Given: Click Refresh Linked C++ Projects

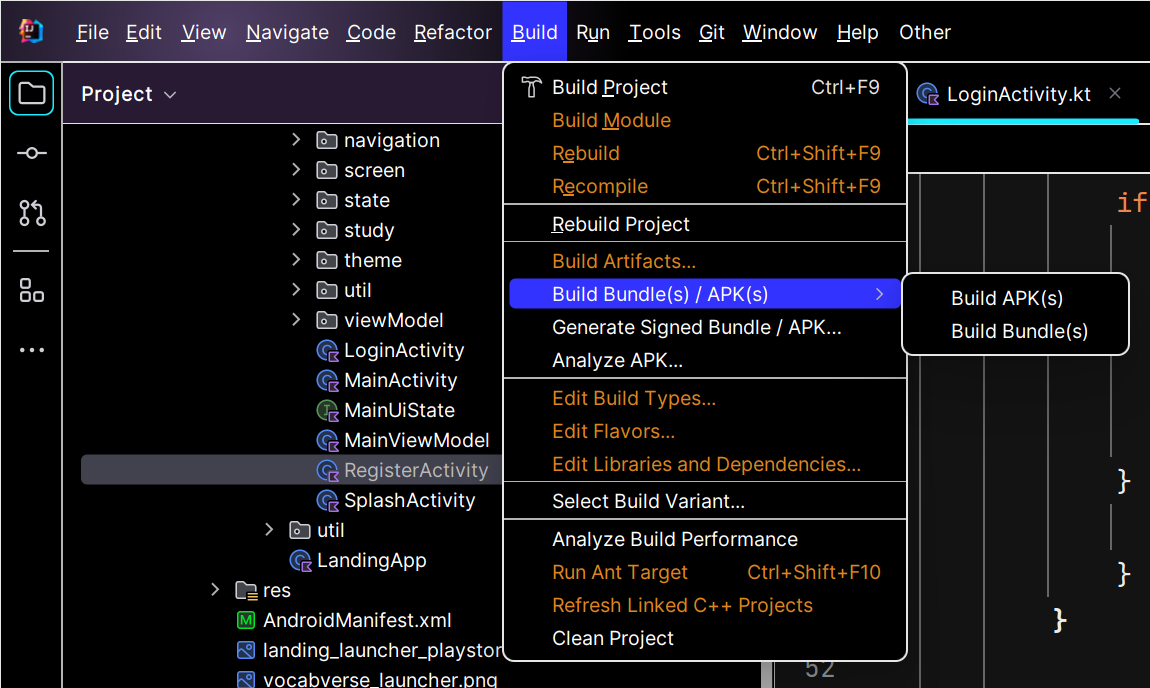Looking at the screenshot, I should click(x=705, y=605).
